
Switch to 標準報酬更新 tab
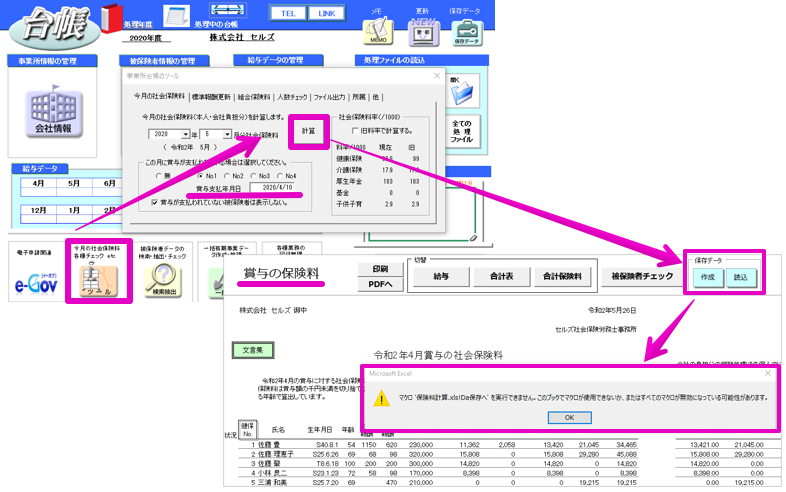coord(211,97)
